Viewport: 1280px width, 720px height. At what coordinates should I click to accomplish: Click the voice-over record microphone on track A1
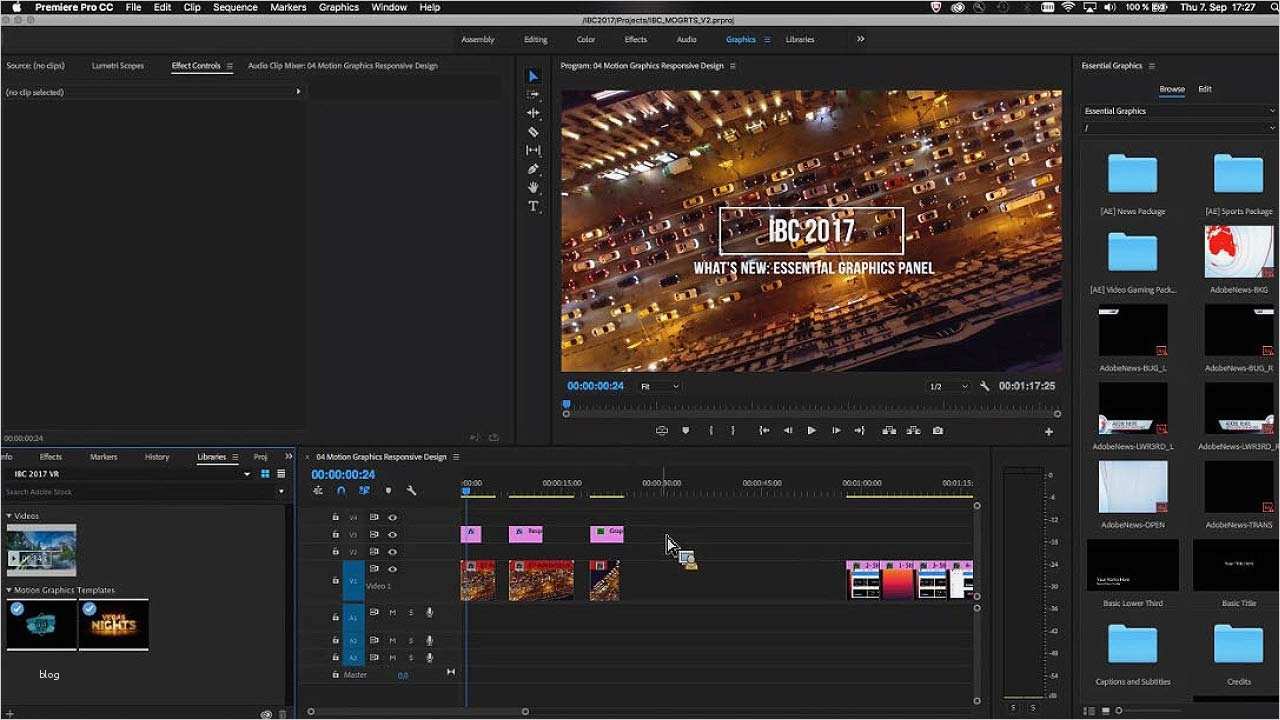(428, 613)
